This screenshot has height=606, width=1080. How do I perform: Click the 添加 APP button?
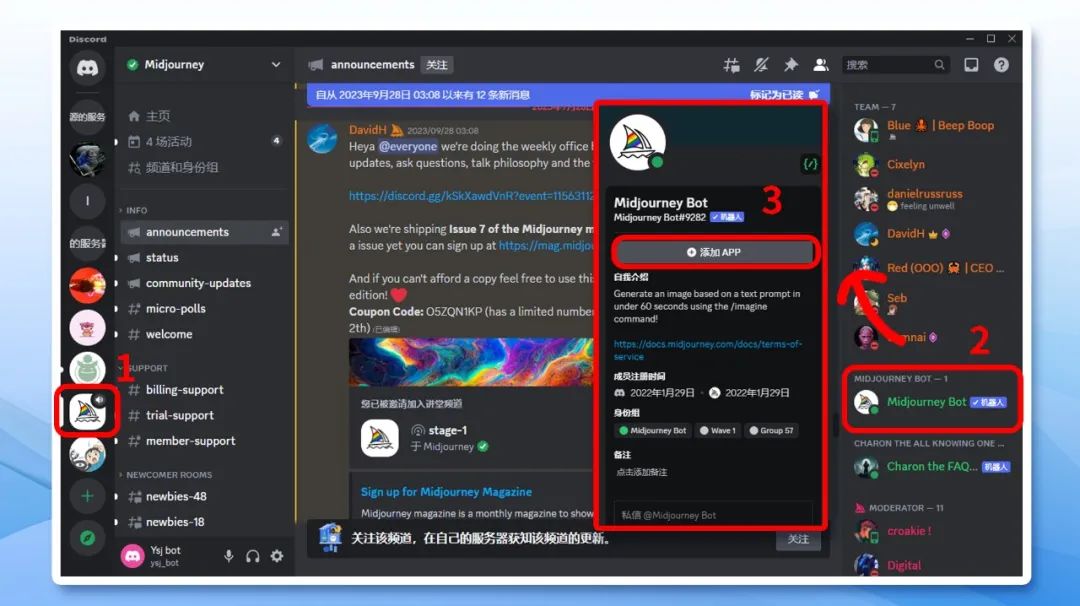point(714,252)
